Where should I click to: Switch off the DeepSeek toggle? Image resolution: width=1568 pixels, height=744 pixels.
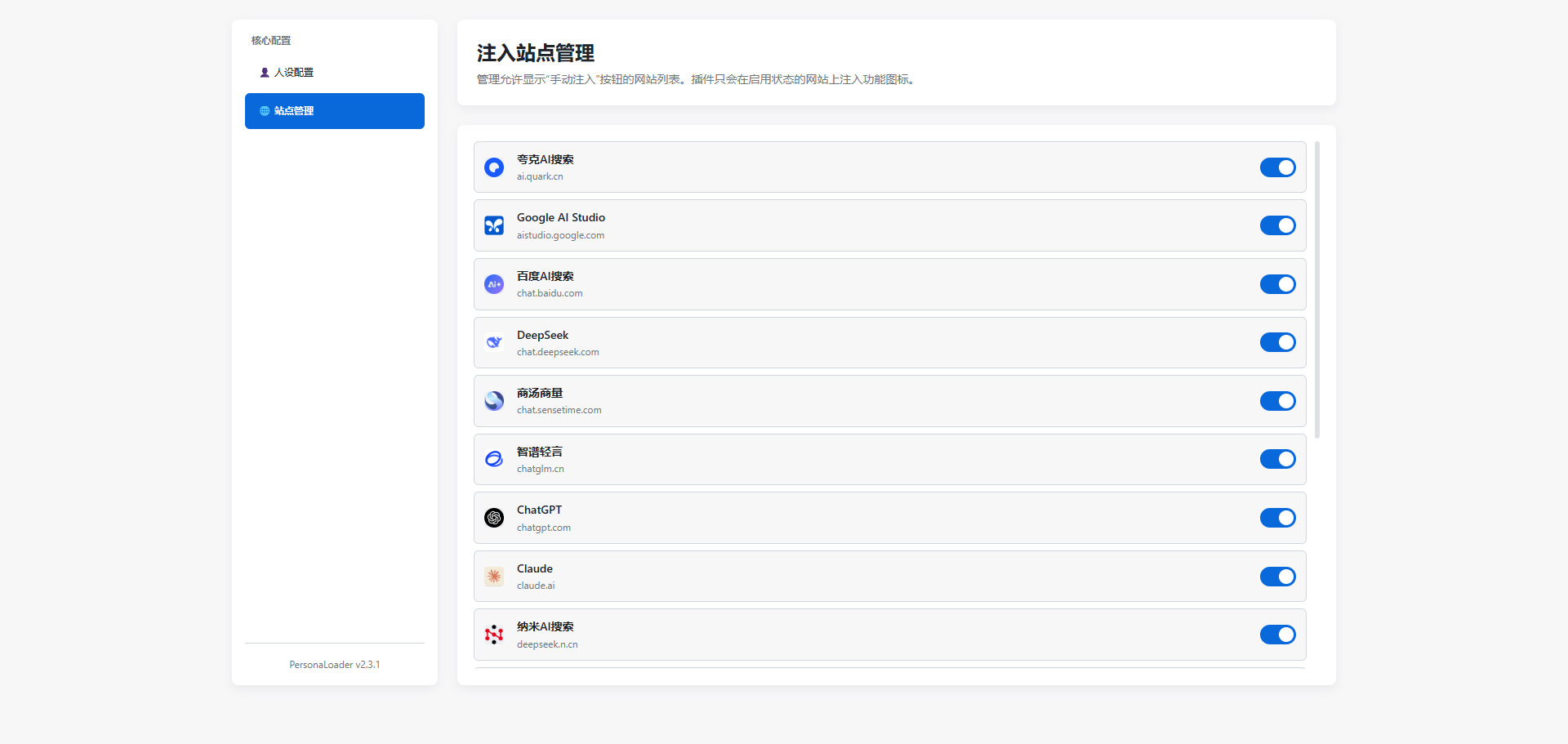click(x=1278, y=342)
